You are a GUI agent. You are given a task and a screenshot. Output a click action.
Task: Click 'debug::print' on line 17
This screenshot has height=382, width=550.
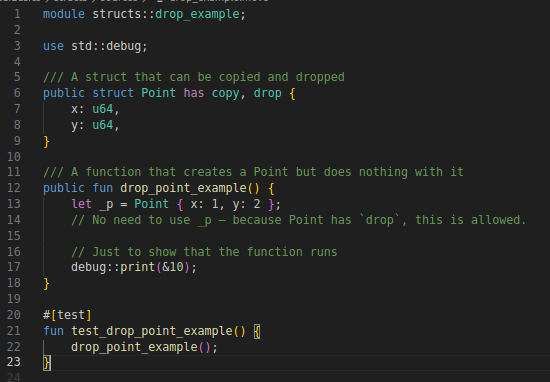[x=113, y=267]
